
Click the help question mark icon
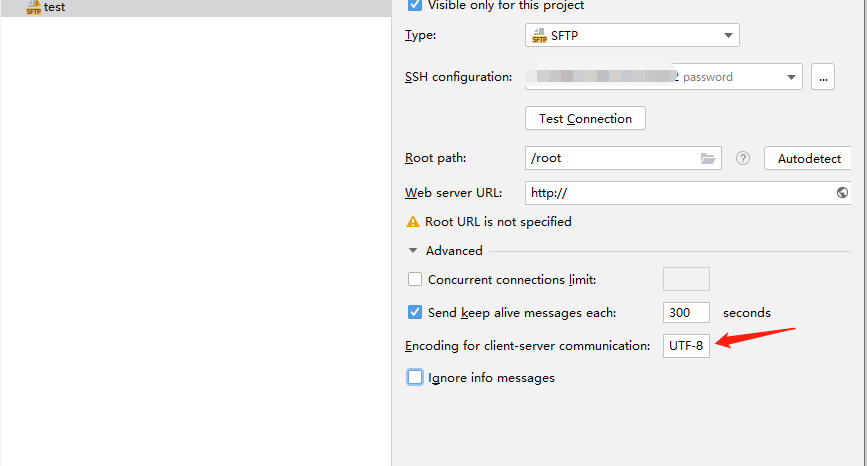click(x=743, y=158)
